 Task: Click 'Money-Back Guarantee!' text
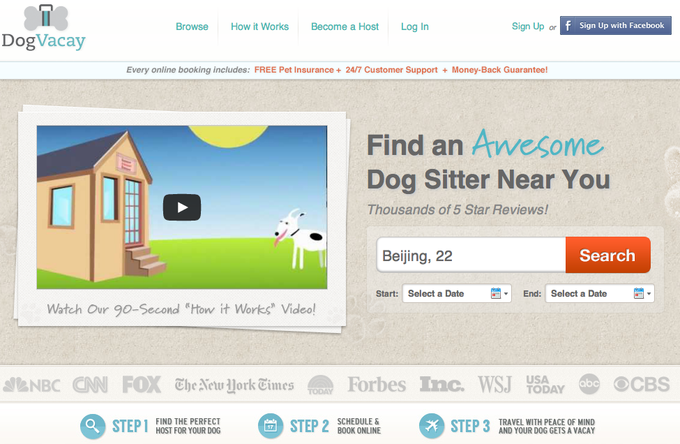[x=500, y=70]
